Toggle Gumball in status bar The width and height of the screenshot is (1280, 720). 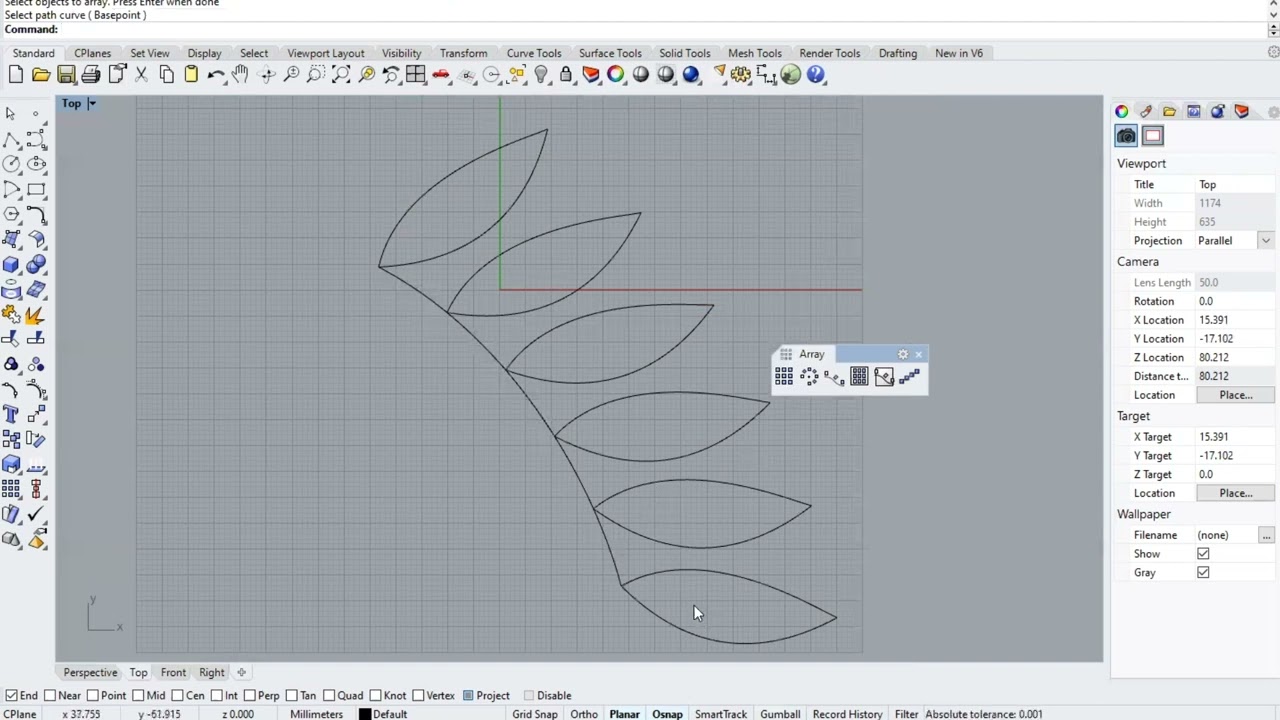click(x=780, y=714)
